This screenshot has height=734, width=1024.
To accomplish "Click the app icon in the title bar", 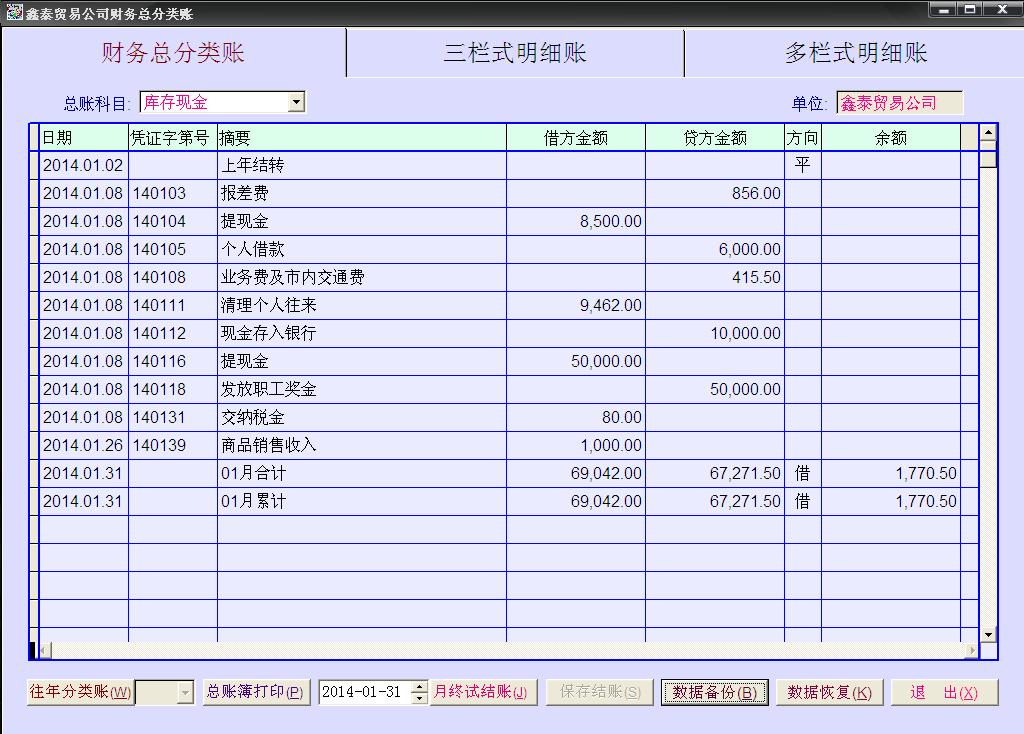I will tap(13, 13).
